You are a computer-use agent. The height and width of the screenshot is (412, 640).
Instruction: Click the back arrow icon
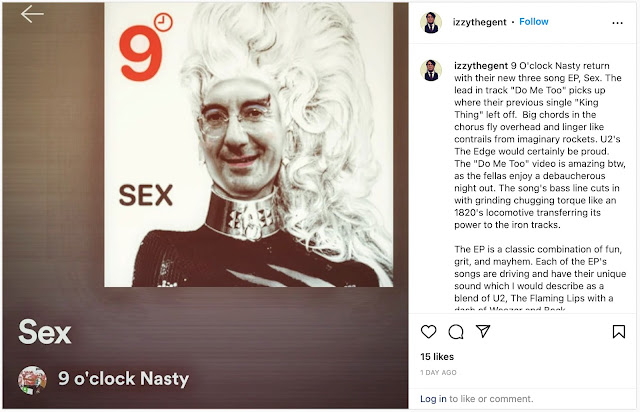tap(32, 14)
